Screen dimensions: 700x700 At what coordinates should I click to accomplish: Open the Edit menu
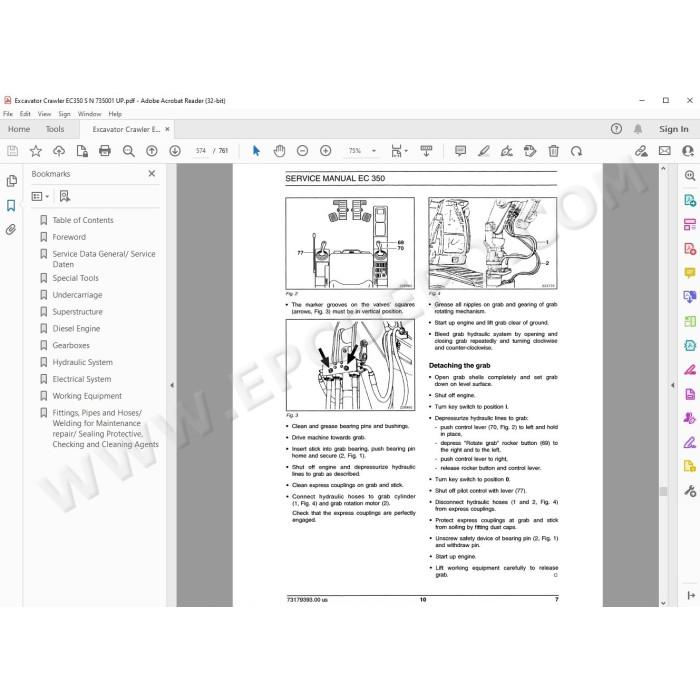[25, 114]
